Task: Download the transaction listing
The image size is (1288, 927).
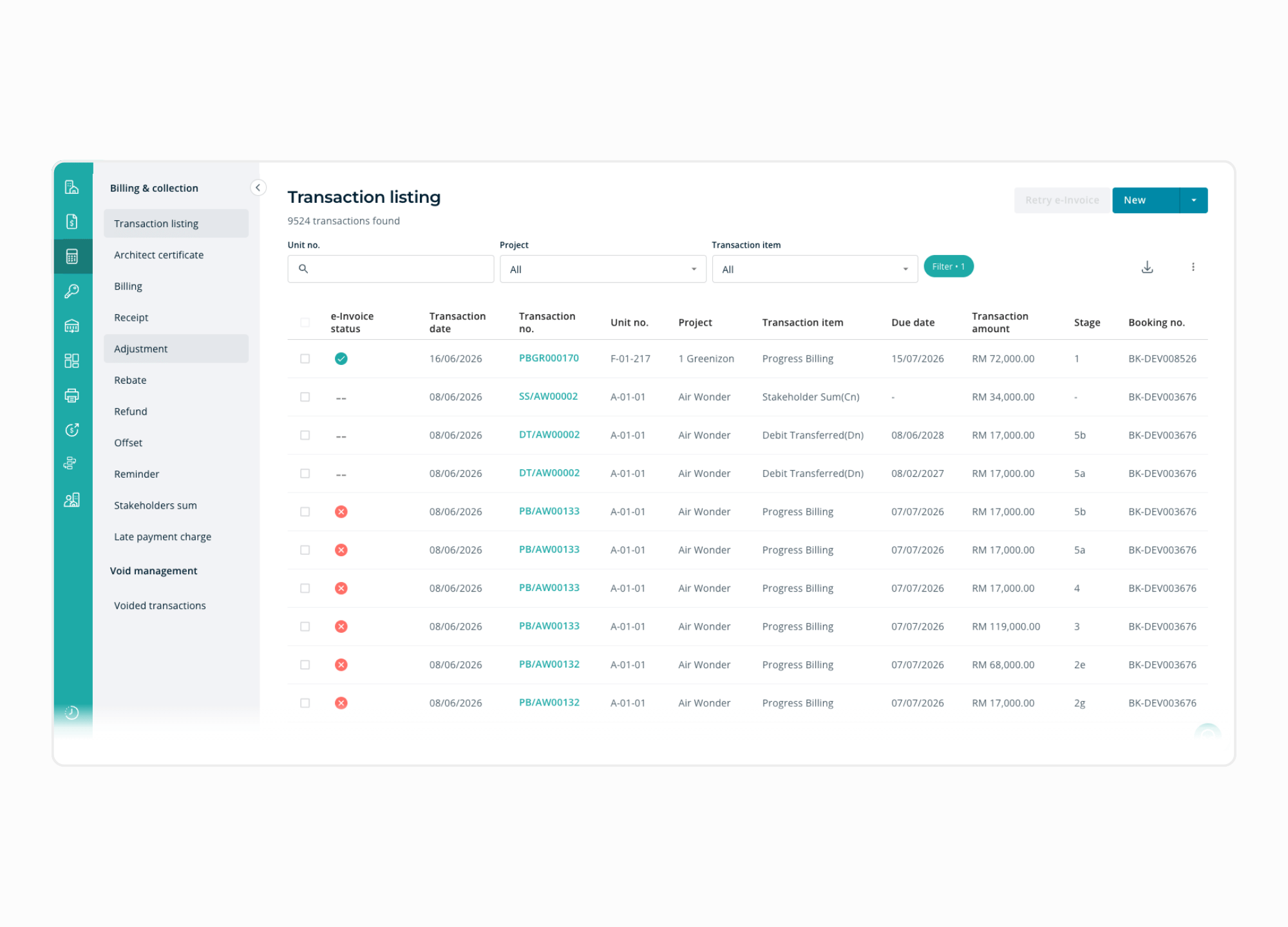Action: click(1147, 267)
